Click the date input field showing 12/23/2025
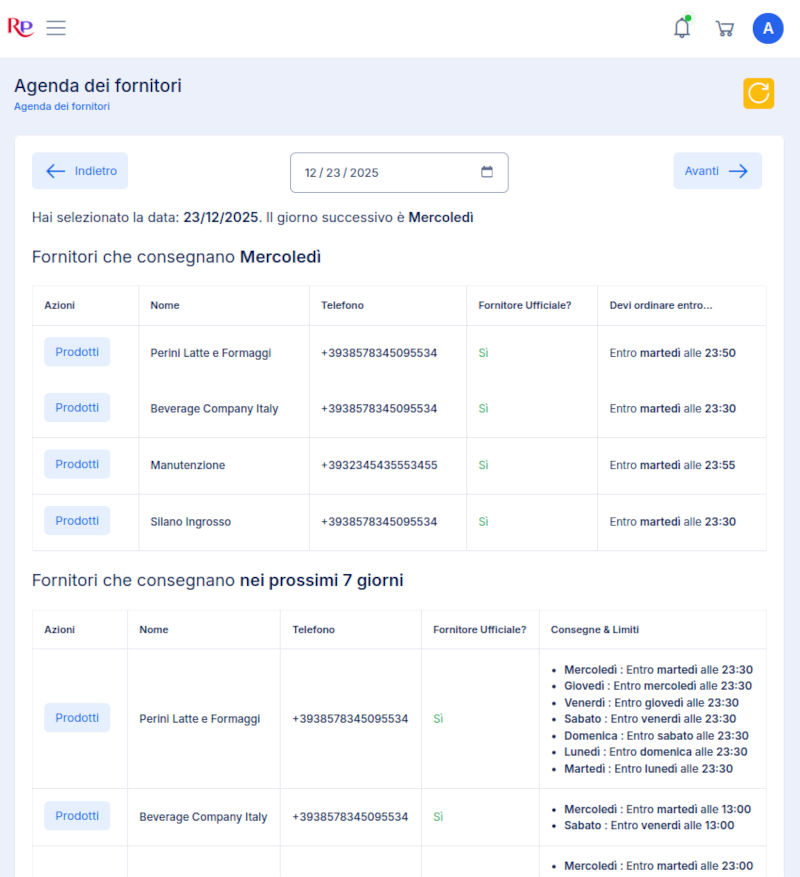800x877 pixels. [x=380, y=172]
